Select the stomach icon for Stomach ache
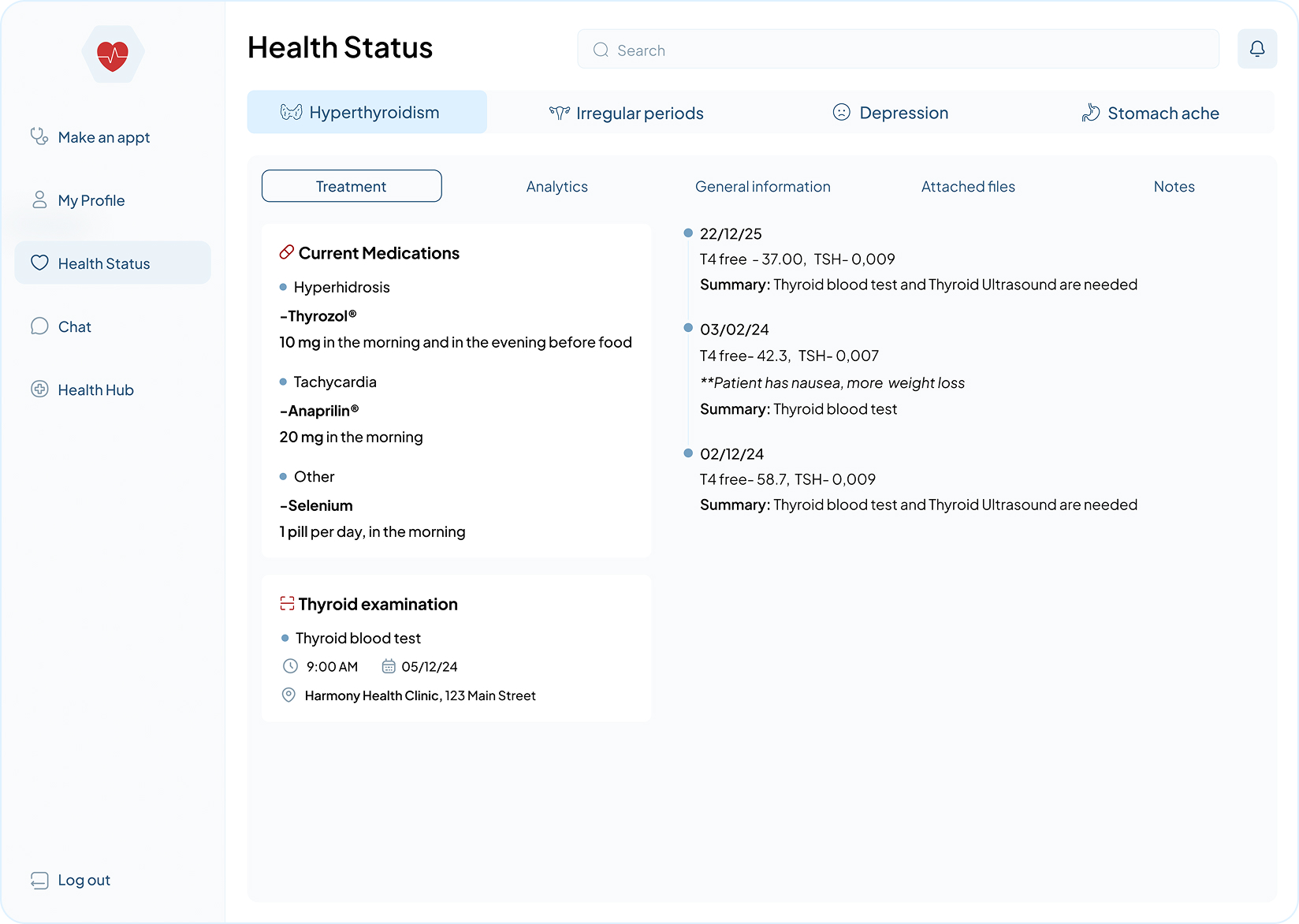Image resolution: width=1299 pixels, height=924 pixels. coord(1091,112)
